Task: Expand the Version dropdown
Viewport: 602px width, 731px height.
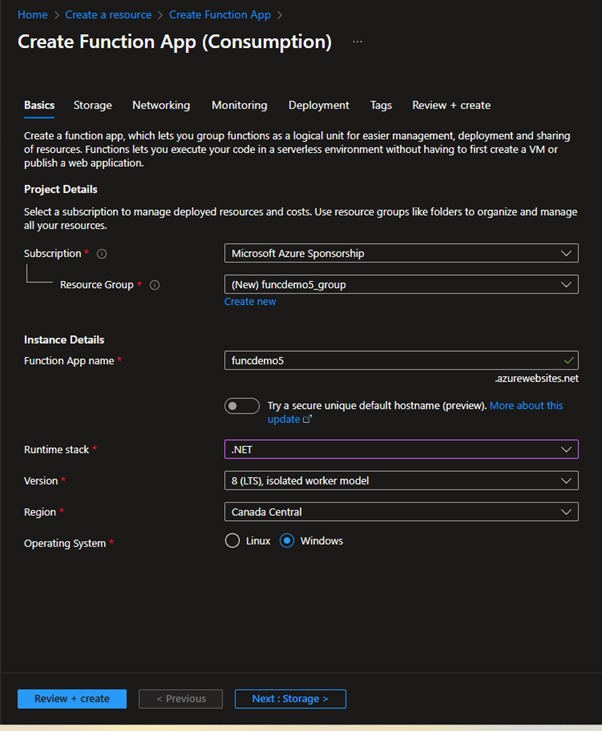Action: pos(401,481)
